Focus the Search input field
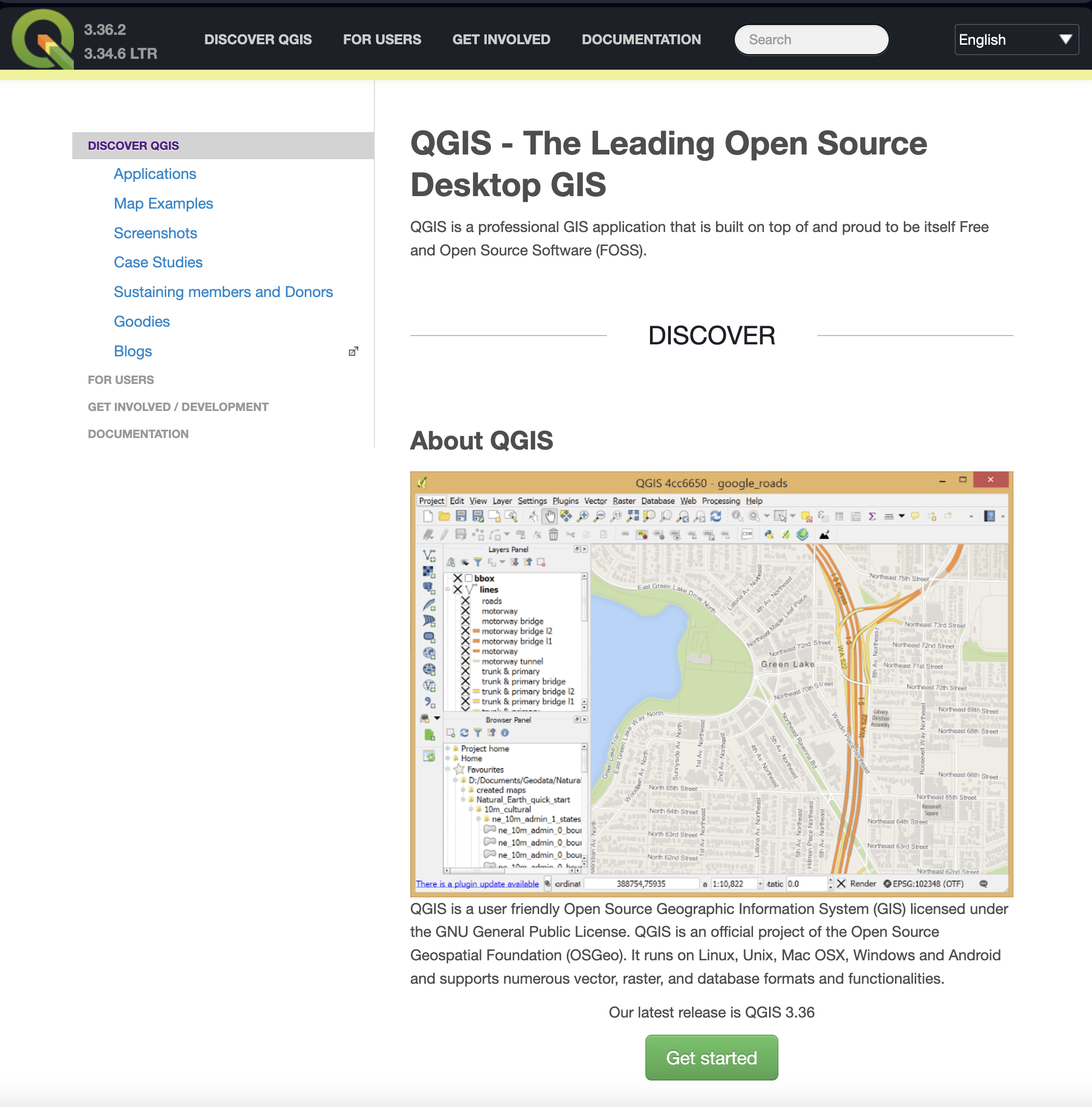1092x1107 pixels. point(811,40)
